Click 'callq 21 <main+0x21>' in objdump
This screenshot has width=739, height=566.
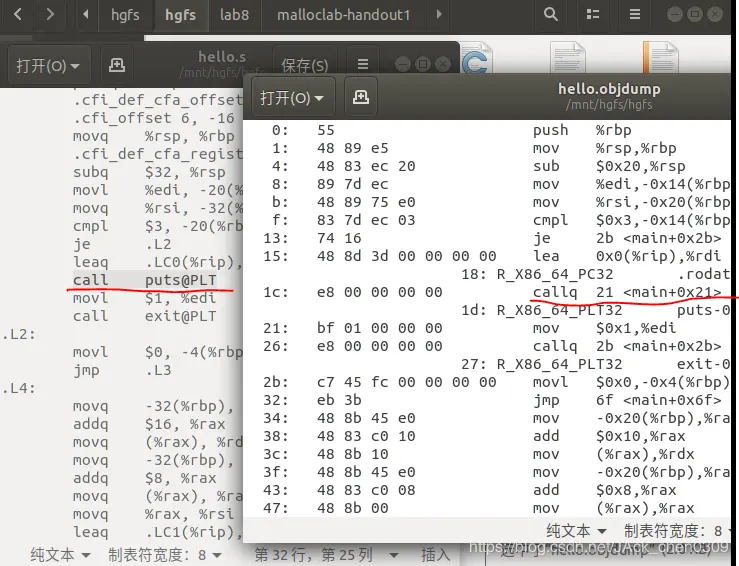[x=627, y=292]
